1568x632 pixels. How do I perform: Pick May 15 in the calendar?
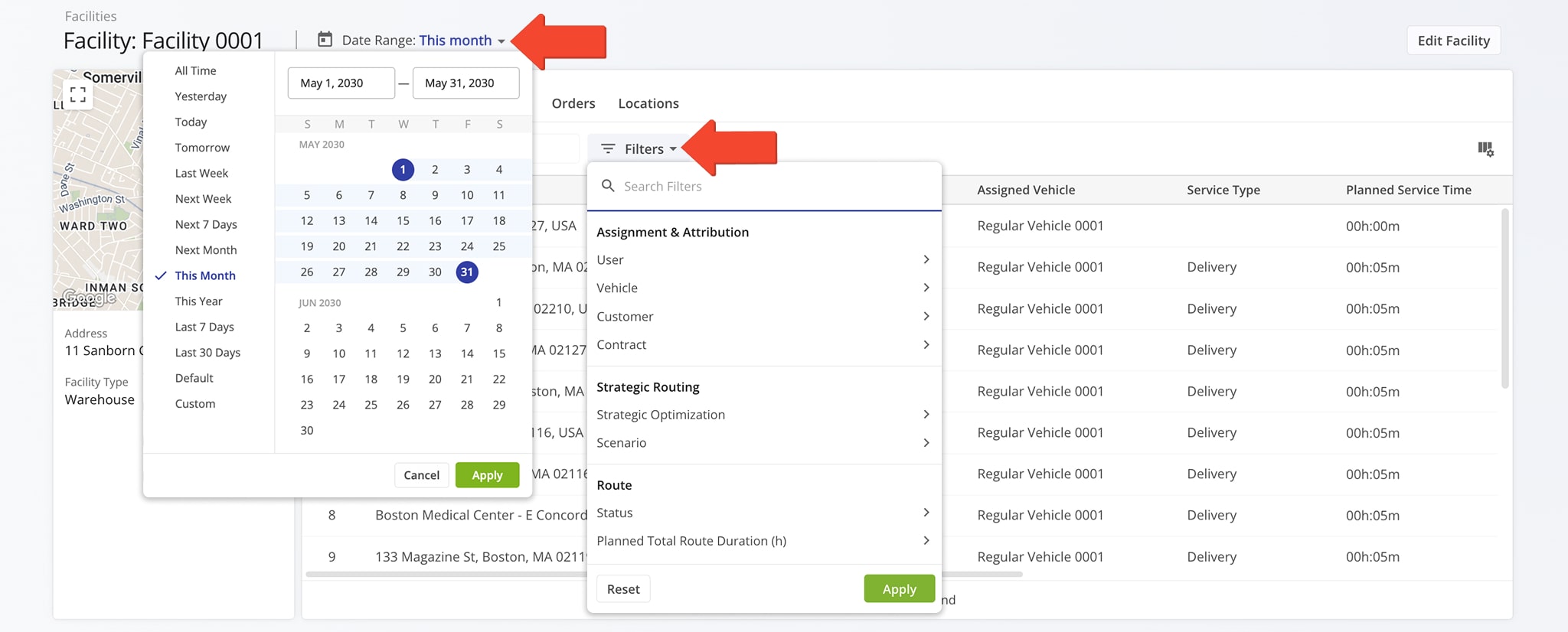tap(403, 220)
